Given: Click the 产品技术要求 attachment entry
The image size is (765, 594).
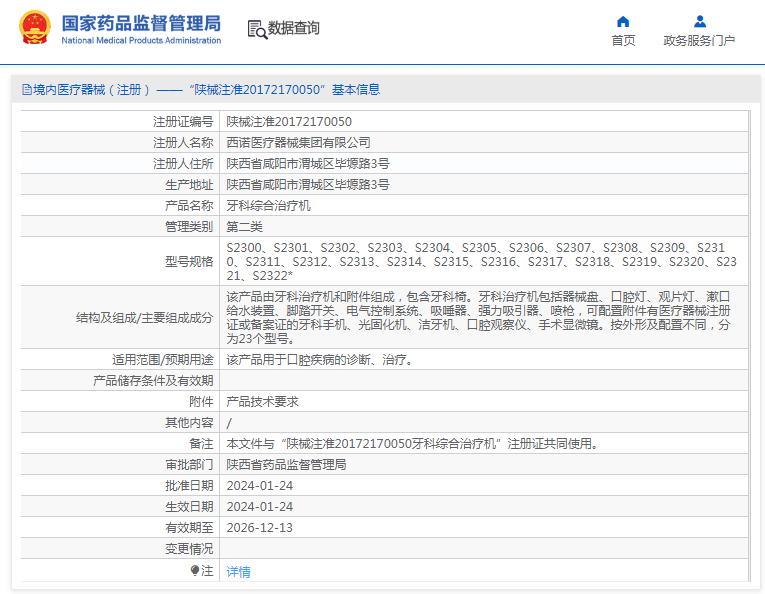Looking at the screenshot, I should 262,402.
